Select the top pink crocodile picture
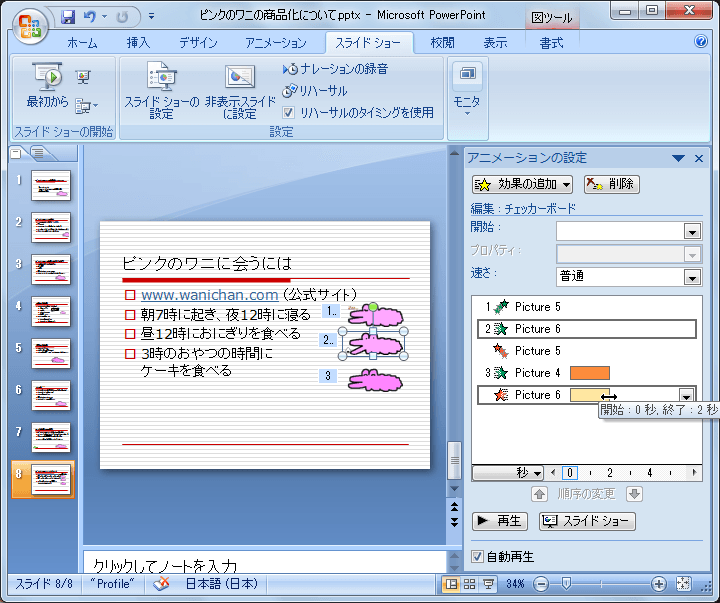 point(376,315)
